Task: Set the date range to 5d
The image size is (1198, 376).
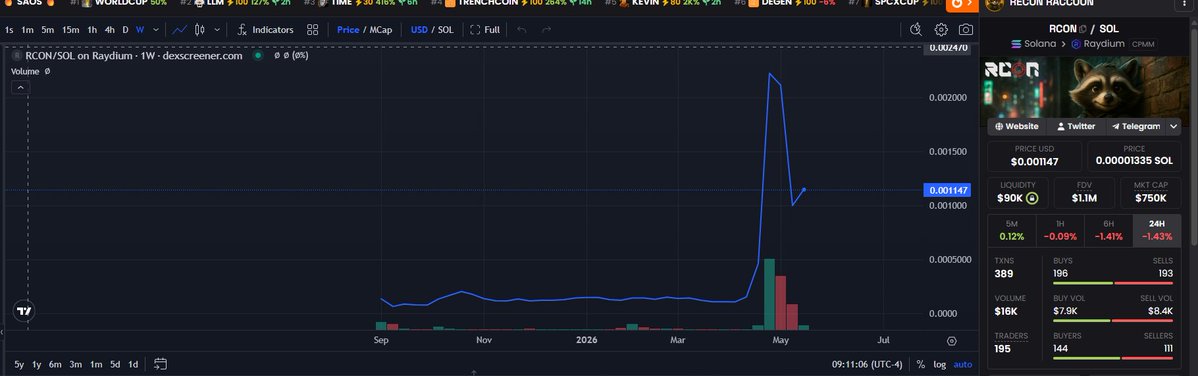Action: [x=115, y=365]
